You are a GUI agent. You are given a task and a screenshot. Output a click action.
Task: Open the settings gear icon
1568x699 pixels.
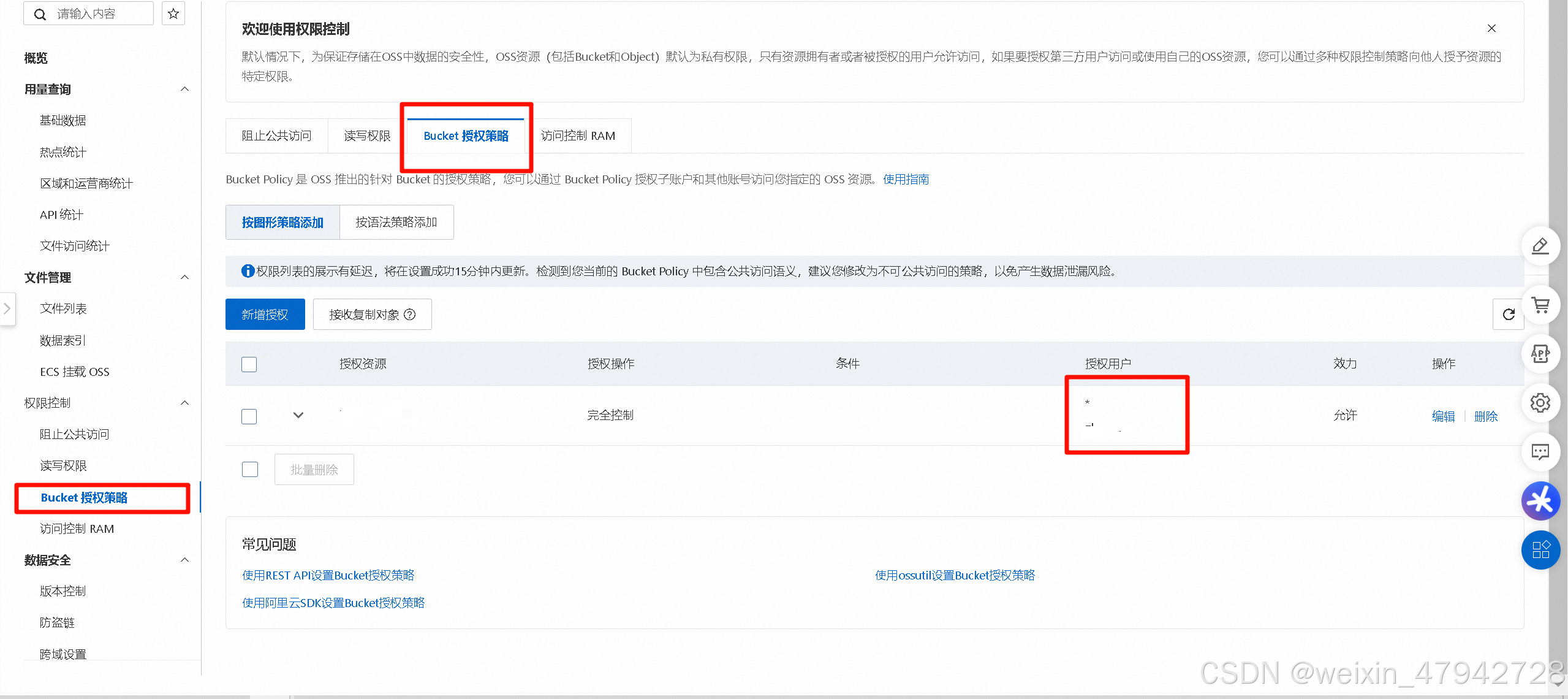[1541, 403]
